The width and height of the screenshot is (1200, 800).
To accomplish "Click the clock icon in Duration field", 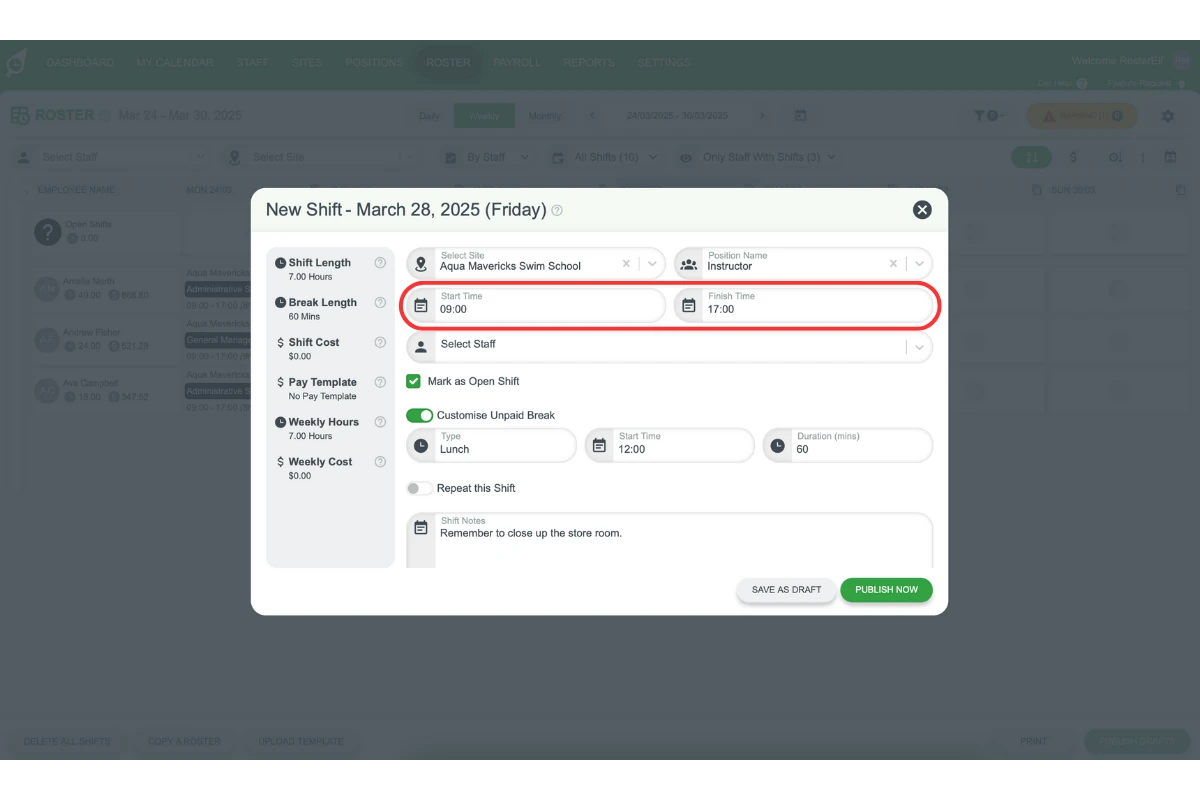I will click(777, 445).
